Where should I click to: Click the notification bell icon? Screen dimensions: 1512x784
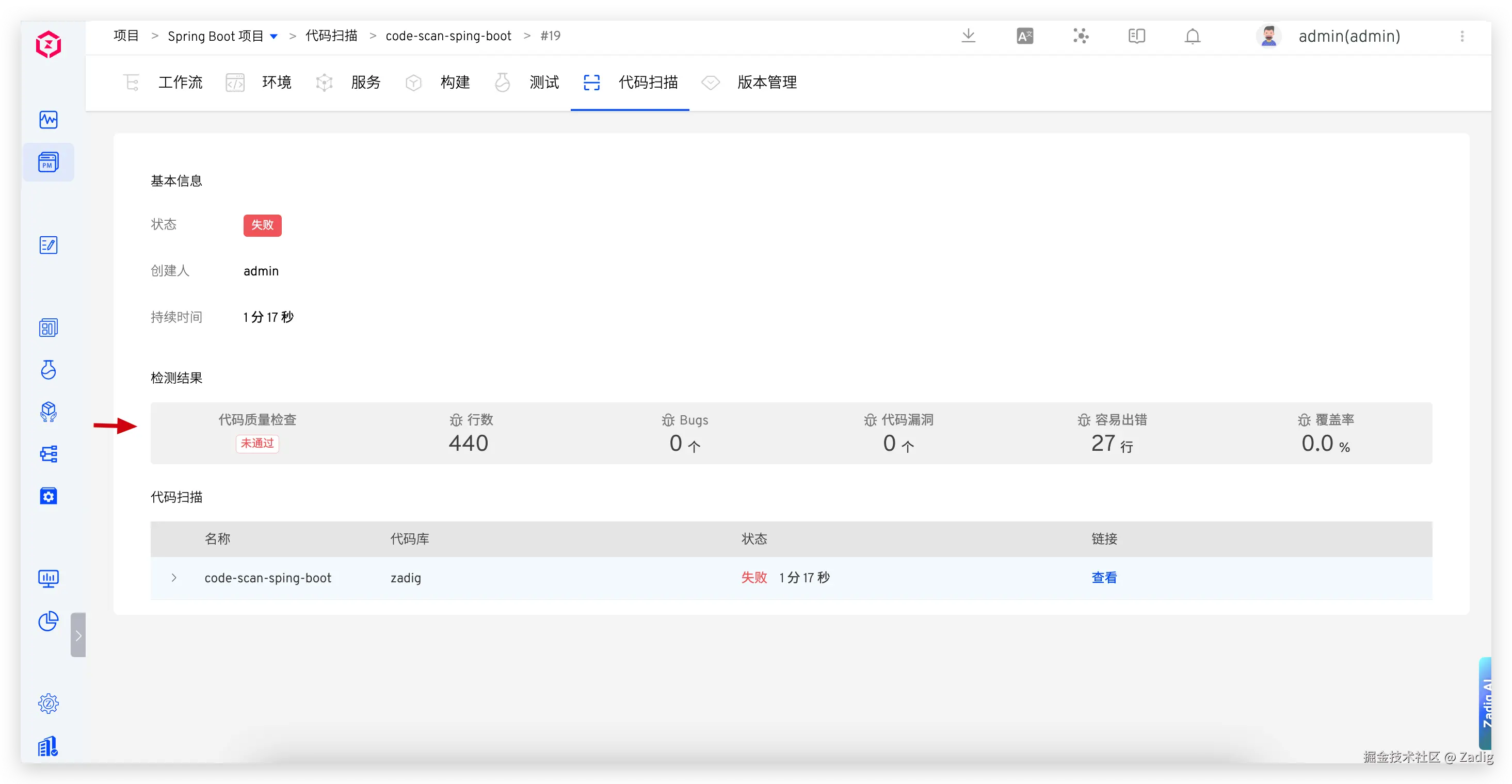pos(1192,37)
